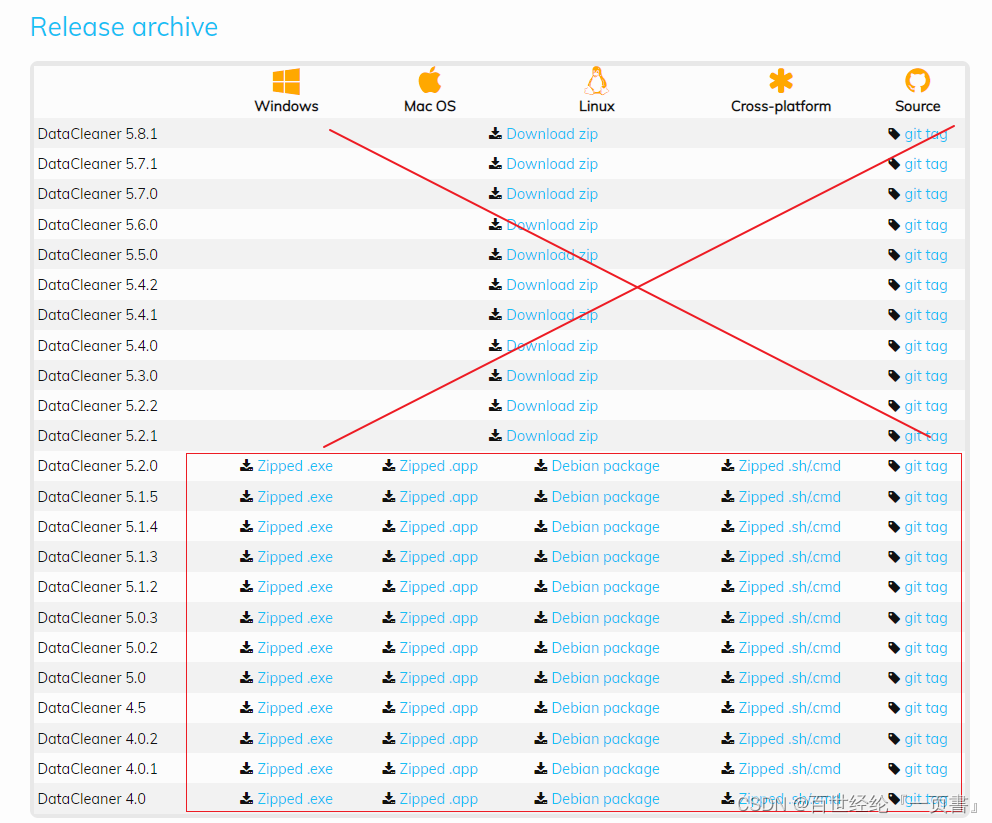Click tag icon in DataCleaner 5.4.1 row
Screen dimensions: 992x823
point(894,315)
